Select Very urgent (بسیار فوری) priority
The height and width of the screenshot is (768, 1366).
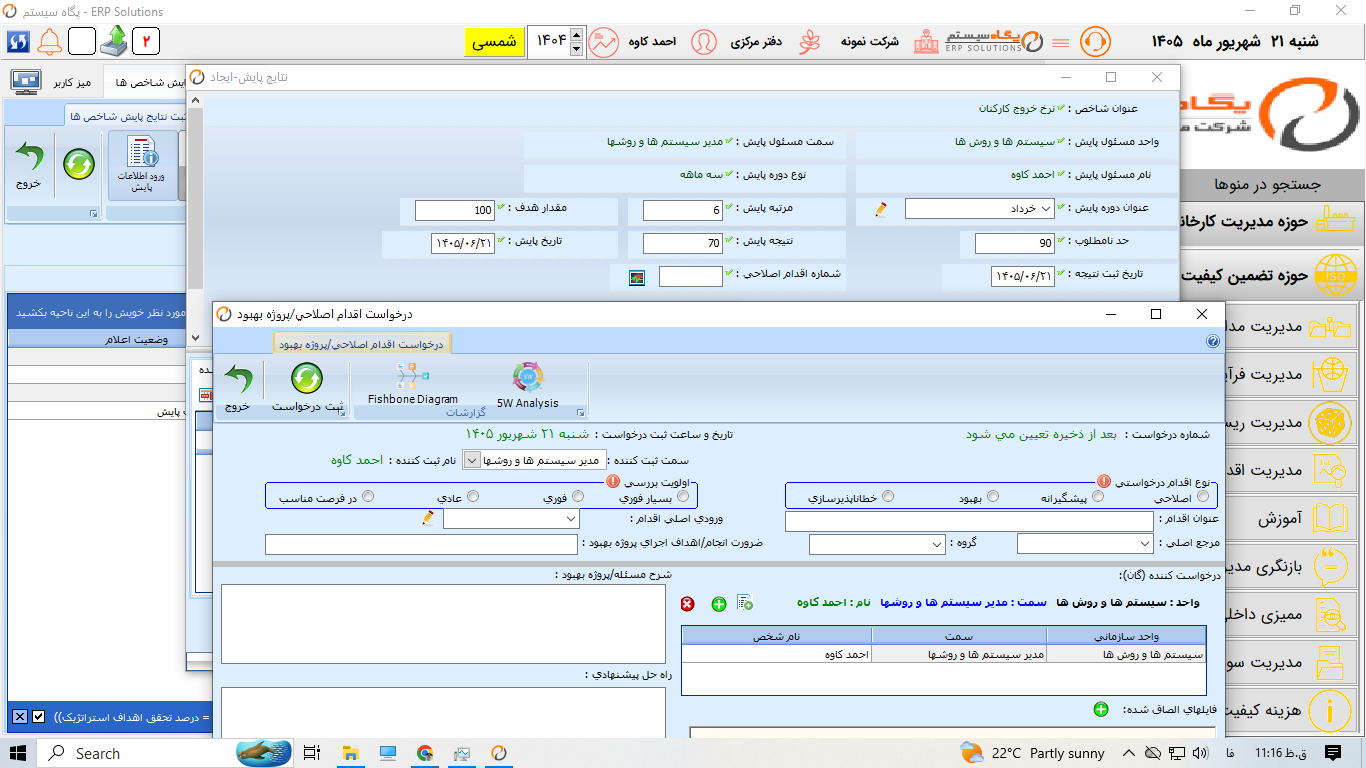point(683,496)
